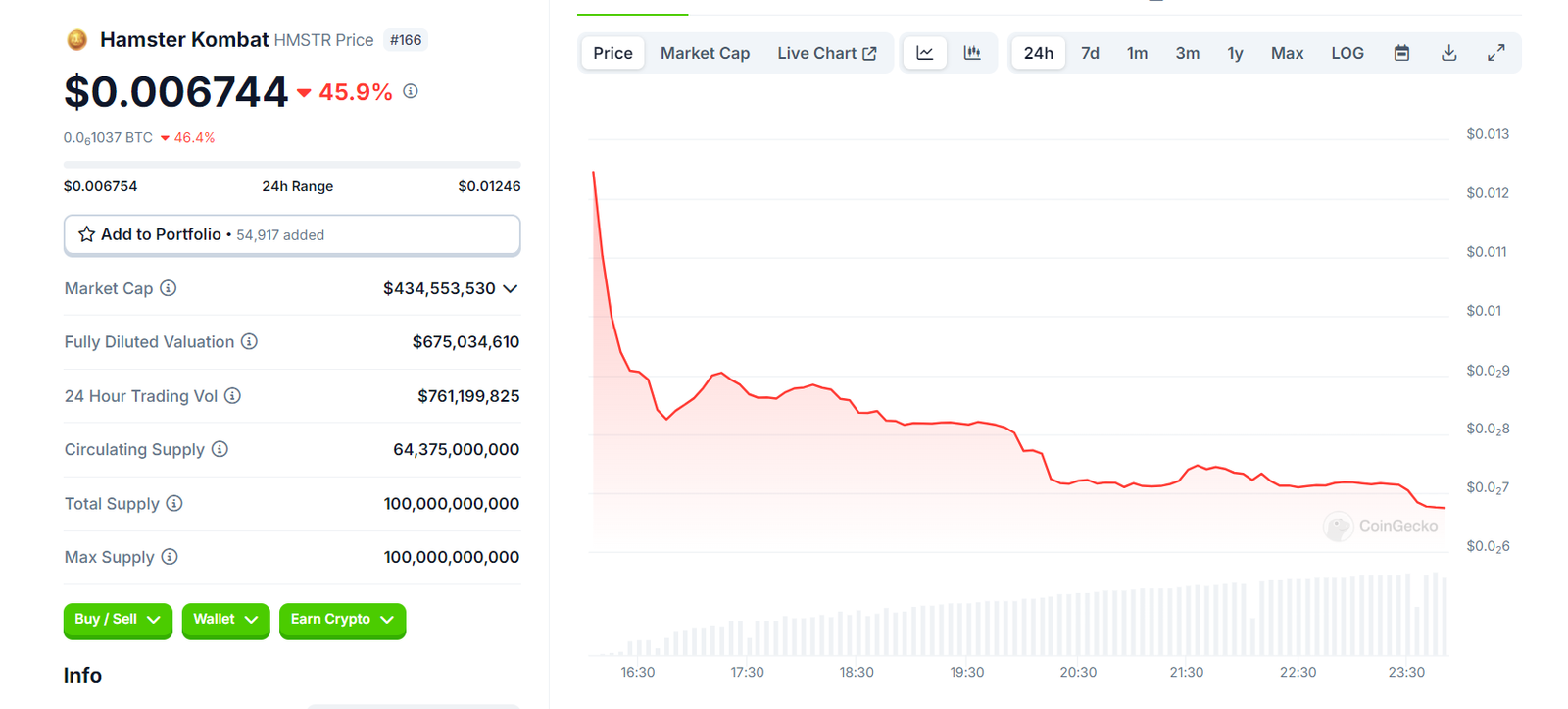Select the 1y time range
The image size is (1568, 709).
click(x=1235, y=53)
